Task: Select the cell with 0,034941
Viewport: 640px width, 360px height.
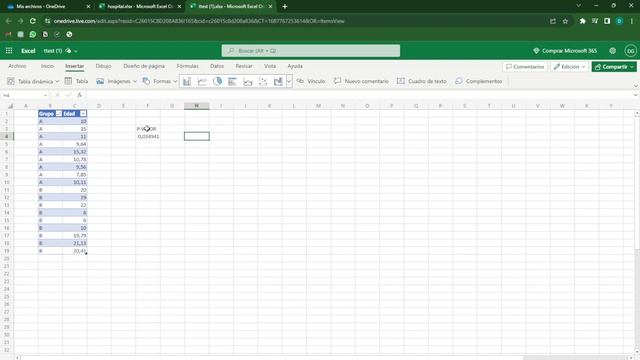Action: (147, 136)
